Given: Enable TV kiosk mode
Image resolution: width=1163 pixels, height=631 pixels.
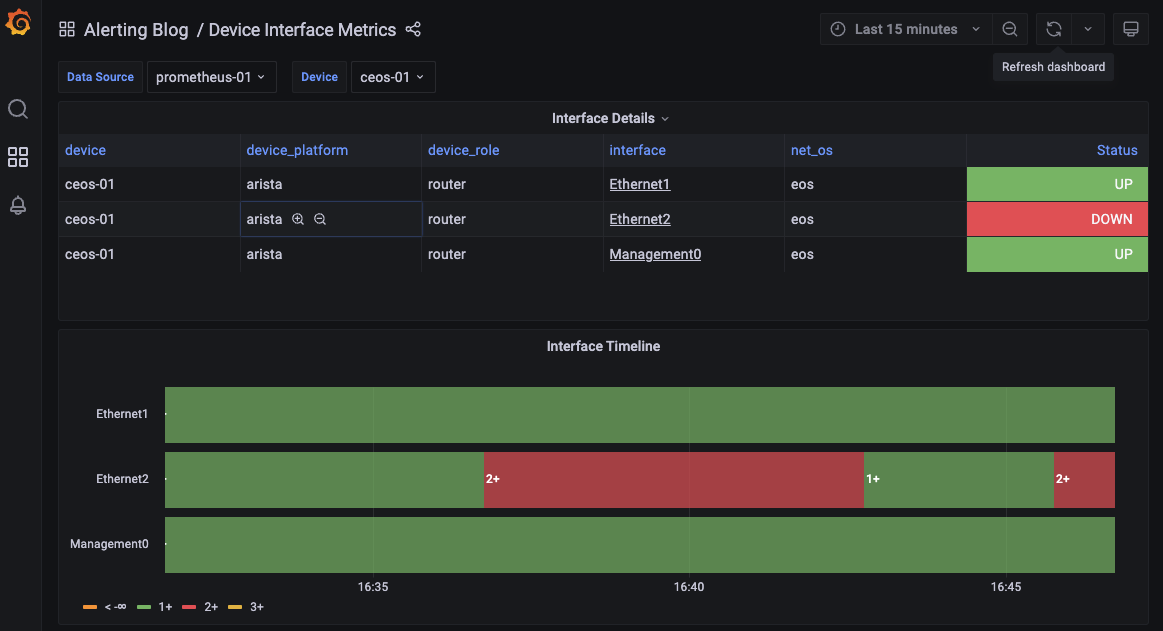Looking at the screenshot, I should (1131, 29).
